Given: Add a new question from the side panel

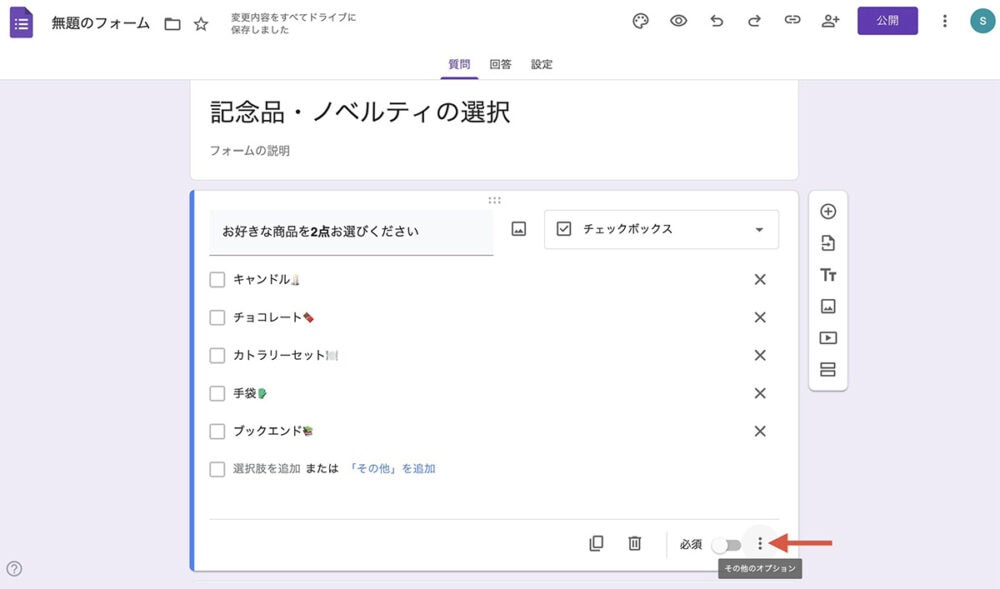Looking at the screenshot, I should click(x=827, y=210).
